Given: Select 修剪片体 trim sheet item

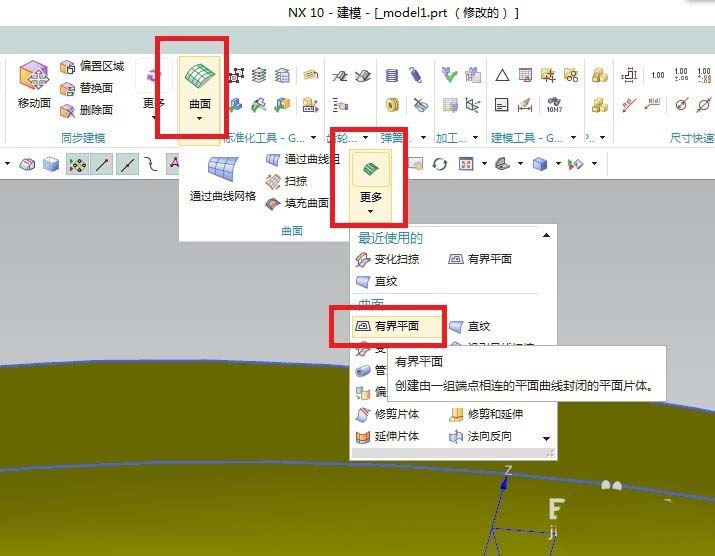Looking at the screenshot, I should coord(387,414).
